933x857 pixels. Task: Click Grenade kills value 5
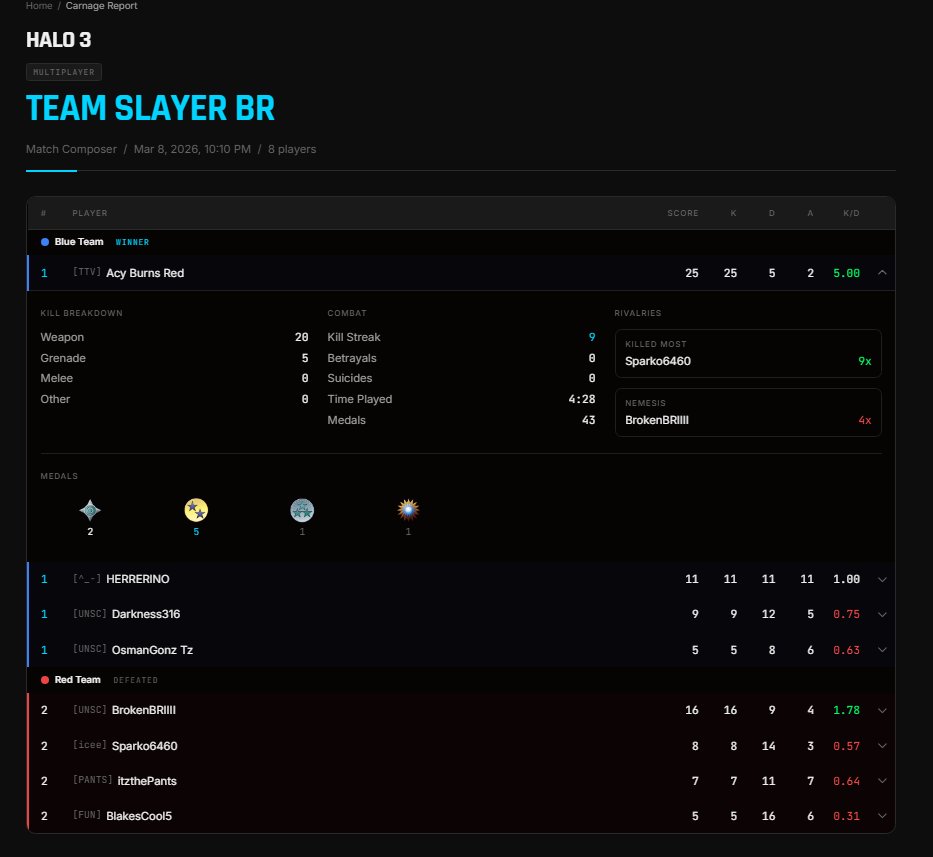click(x=305, y=358)
